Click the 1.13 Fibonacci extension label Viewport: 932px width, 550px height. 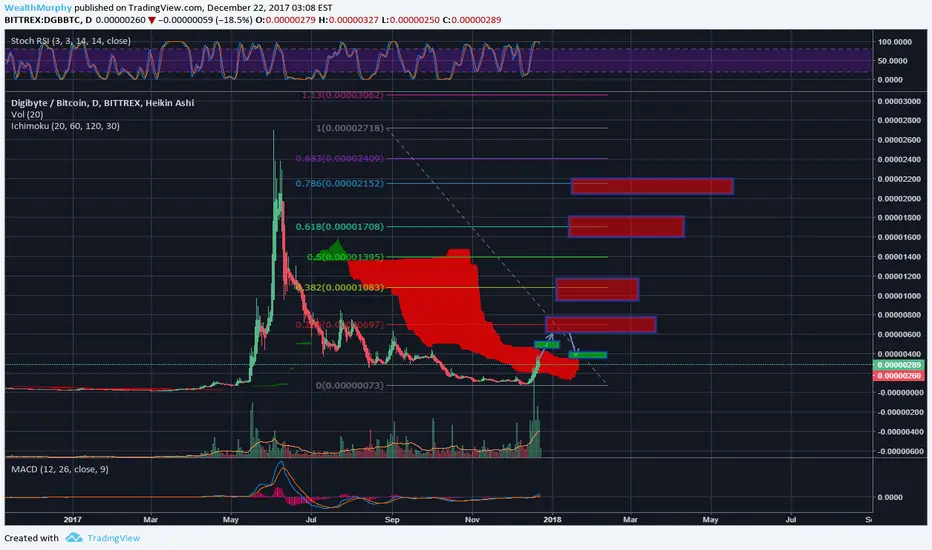(342, 95)
